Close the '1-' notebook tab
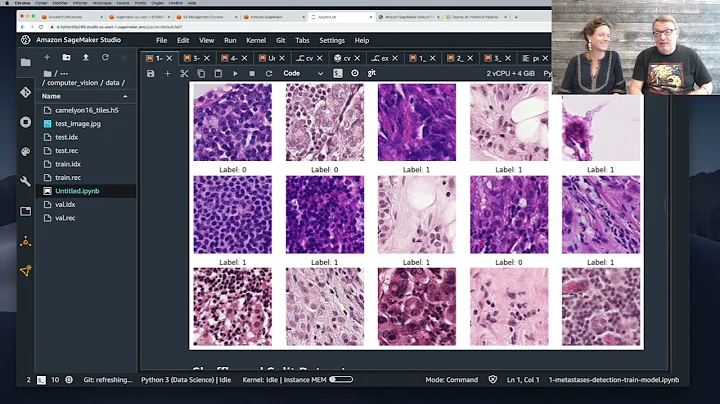This screenshot has height=404, width=720. click(169, 58)
